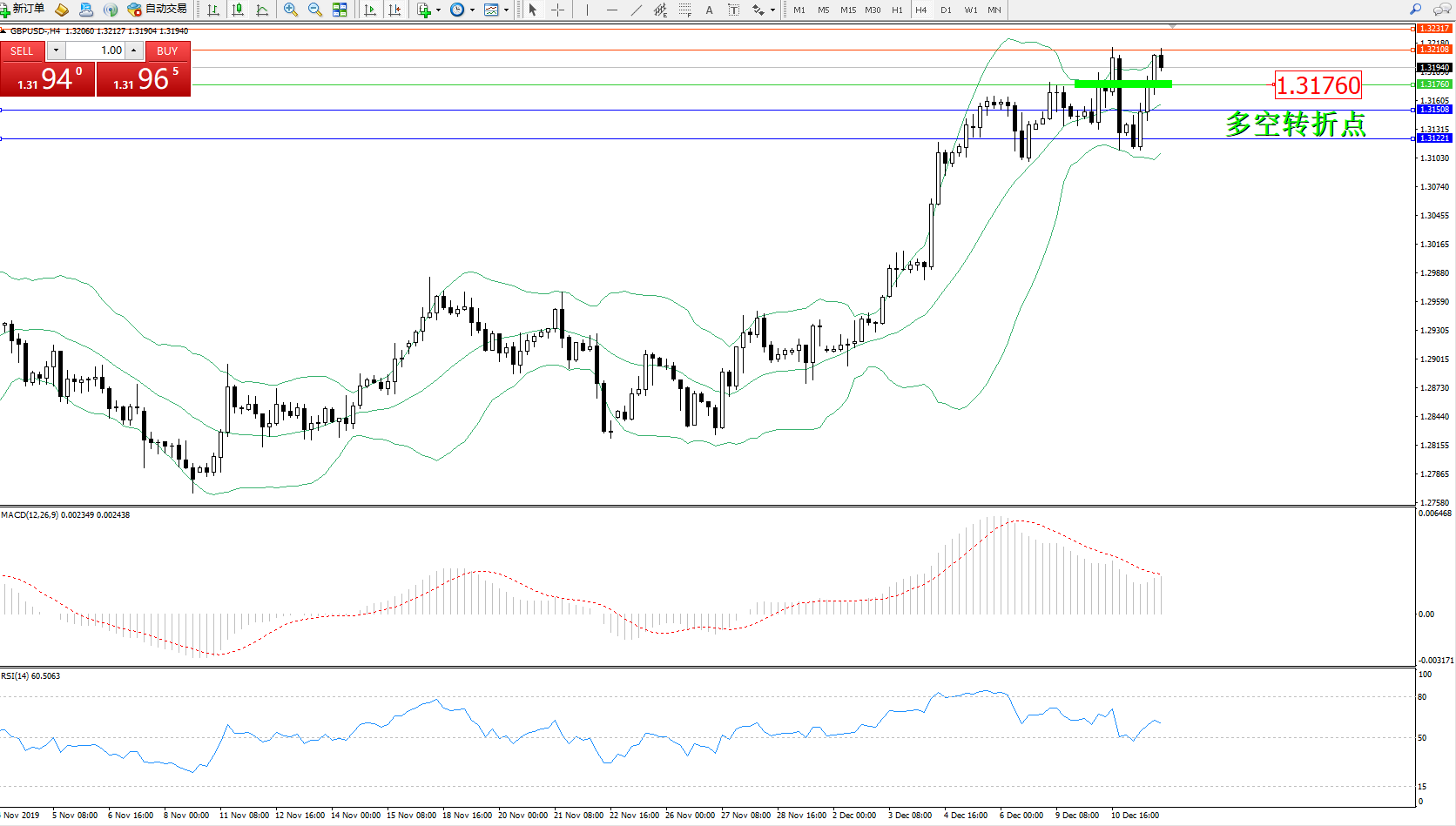Open the lot volume dropdown arrow
Viewport: 1456px width, 826px height.
56,50
